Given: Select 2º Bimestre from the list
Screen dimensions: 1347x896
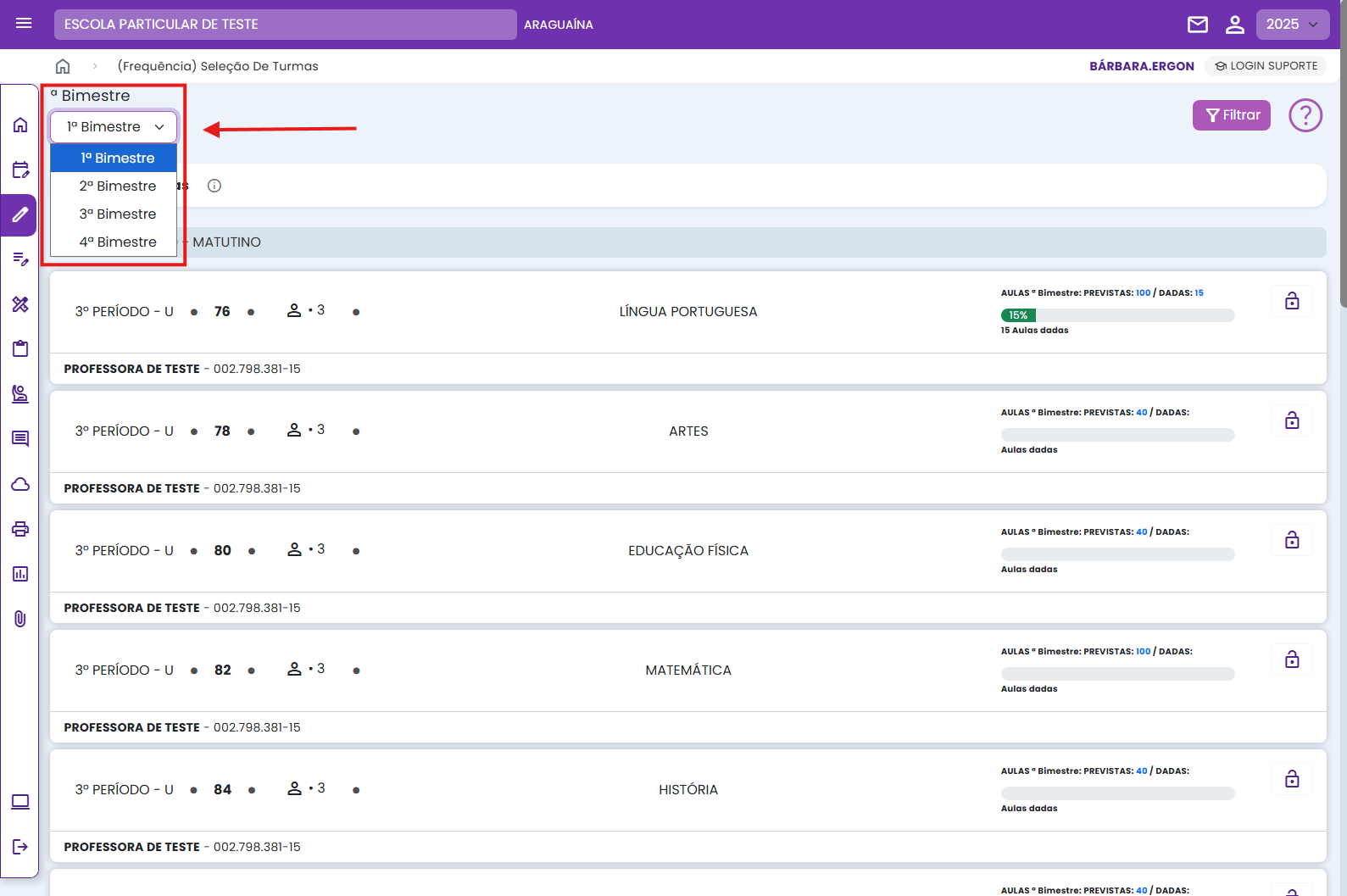Looking at the screenshot, I should pyautogui.click(x=118, y=186).
